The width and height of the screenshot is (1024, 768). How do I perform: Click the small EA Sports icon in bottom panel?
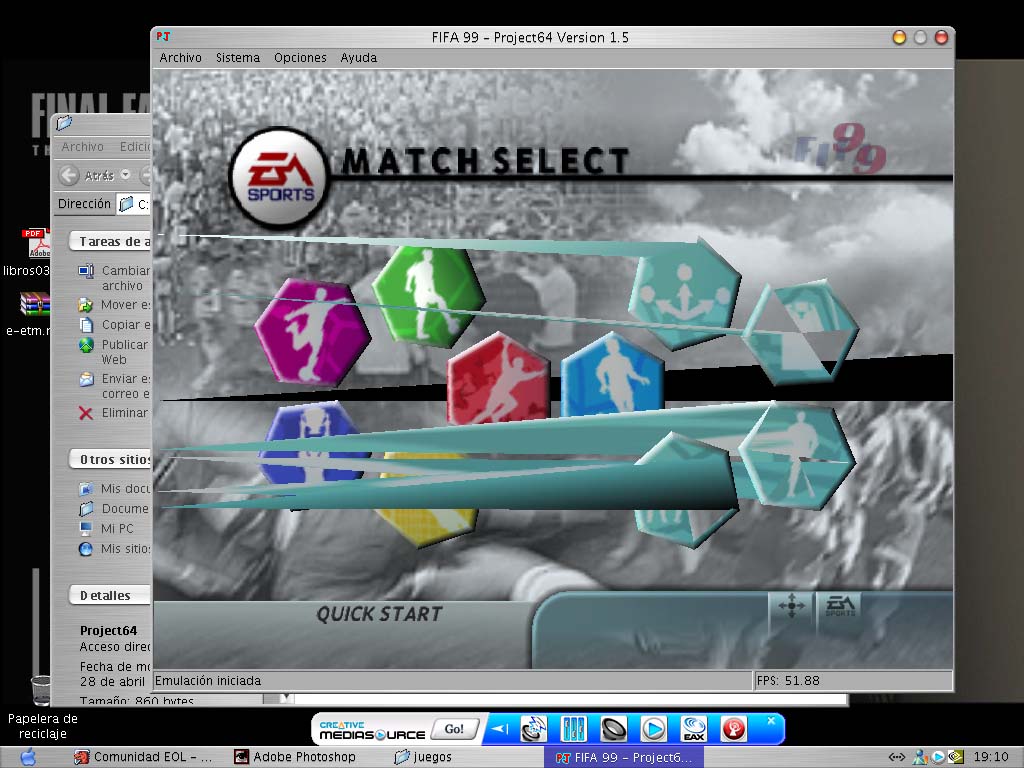[x=840, y=605]
